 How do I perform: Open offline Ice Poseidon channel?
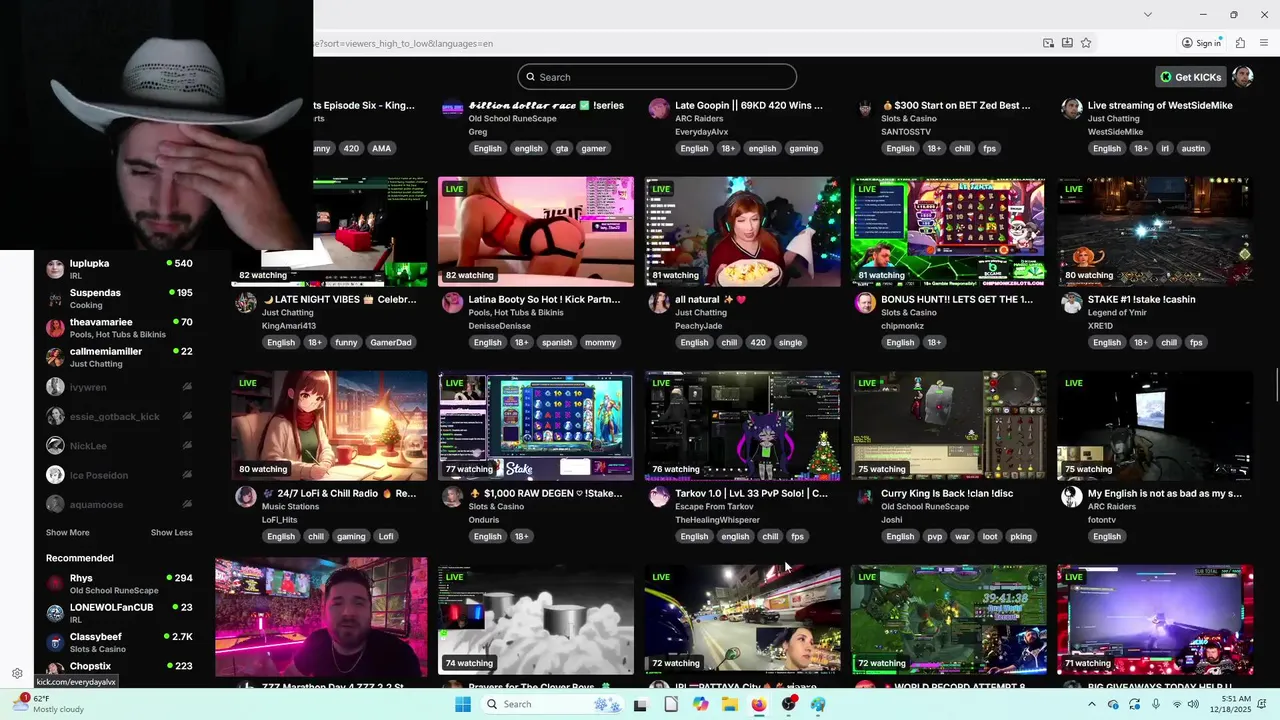[118, 475]
